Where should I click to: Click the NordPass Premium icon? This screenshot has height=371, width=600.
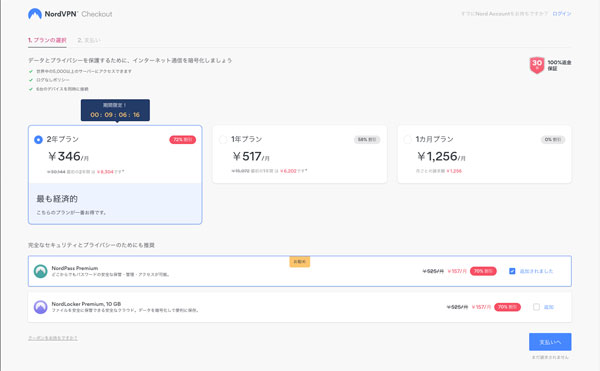point(41,271)
